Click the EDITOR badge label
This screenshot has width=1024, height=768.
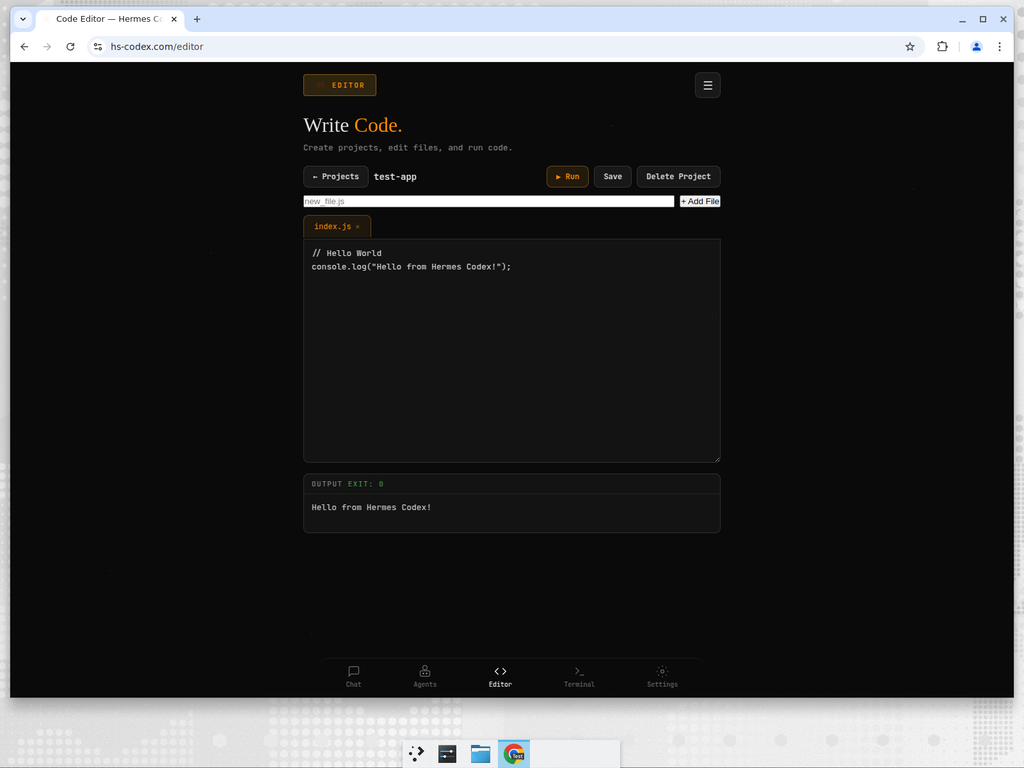(340, 86)
